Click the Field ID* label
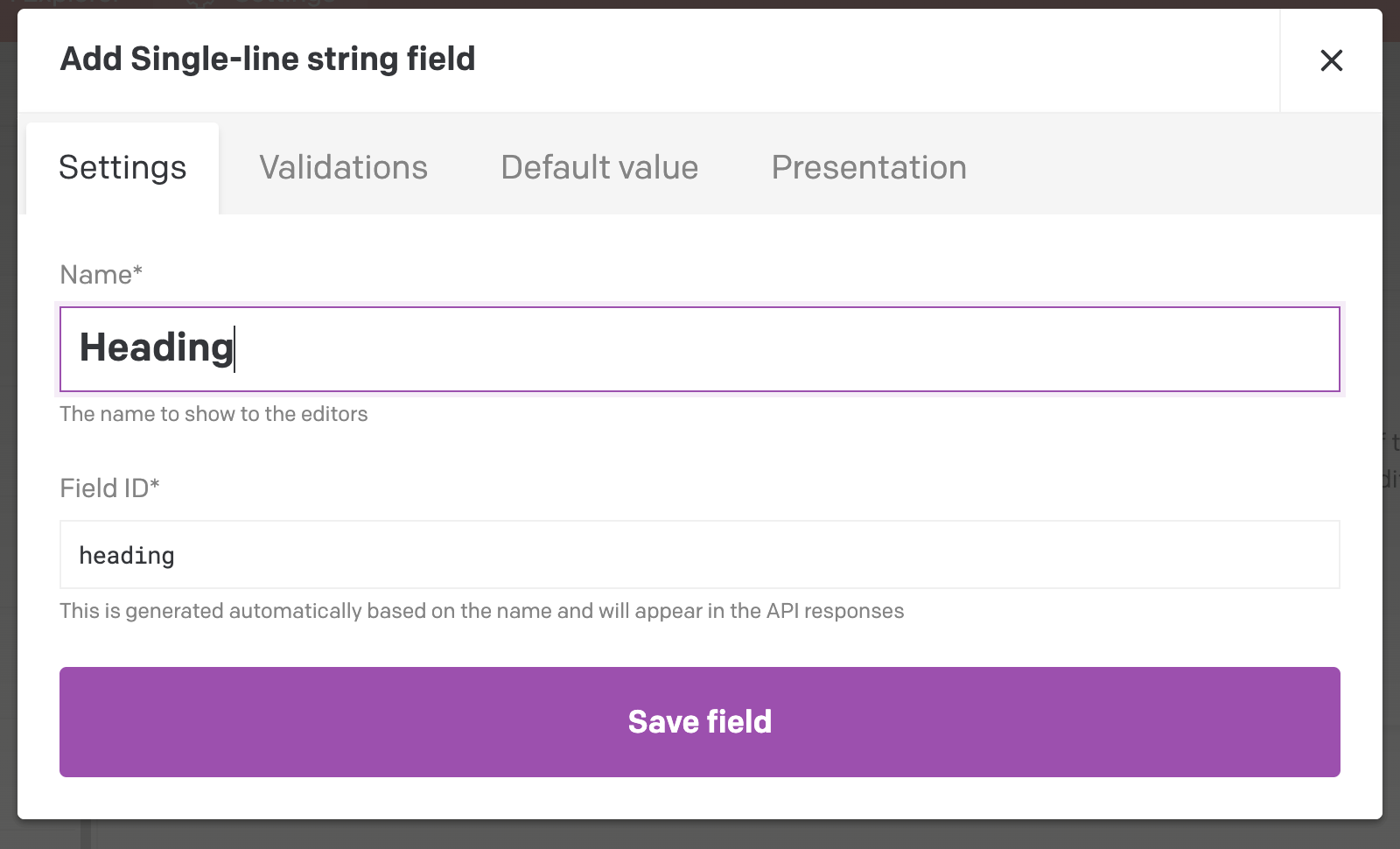The width and height of the screenshot is (1400, 849). [109, 488]
